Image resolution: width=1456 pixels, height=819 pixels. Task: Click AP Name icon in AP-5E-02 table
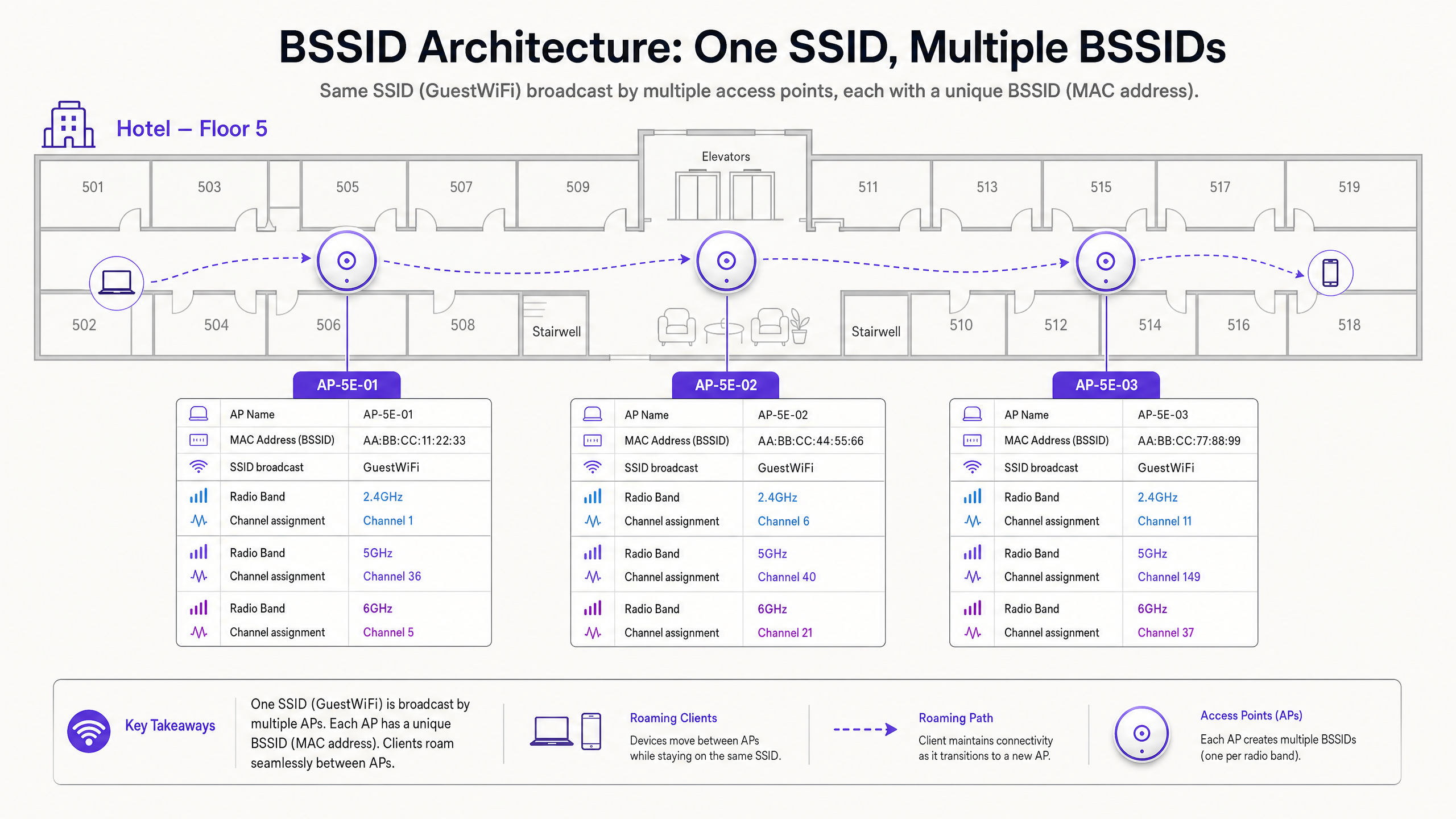click(x=593, y=415)
